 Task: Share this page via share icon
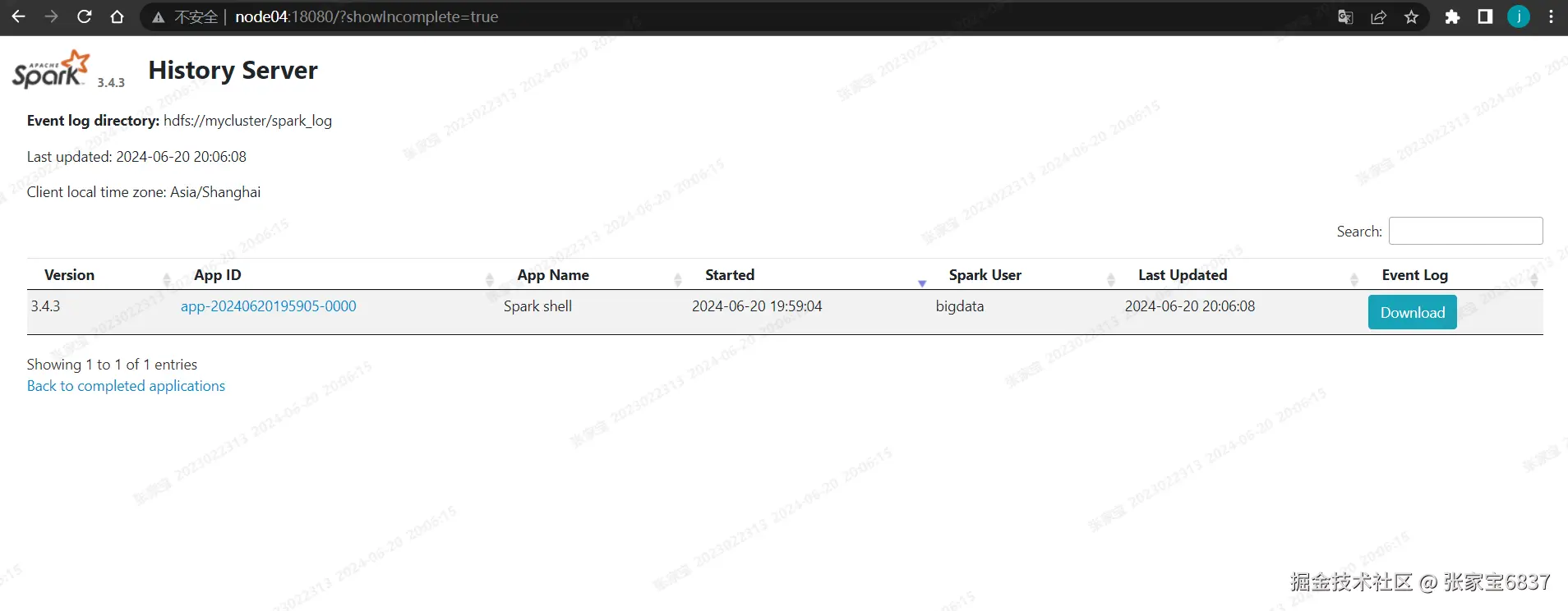[1378, 17]
